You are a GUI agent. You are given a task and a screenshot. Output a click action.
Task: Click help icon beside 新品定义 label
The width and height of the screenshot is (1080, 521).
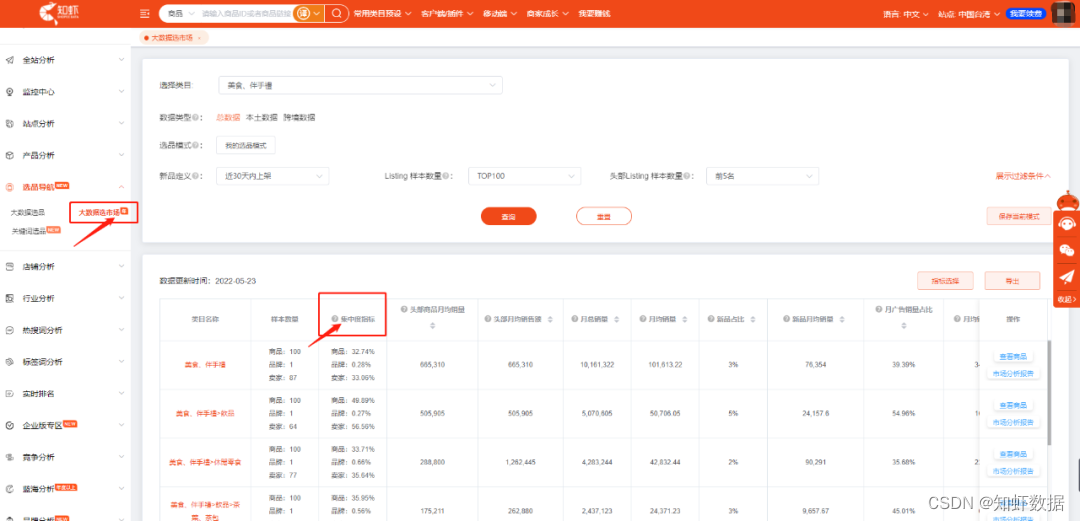(196, 176)
